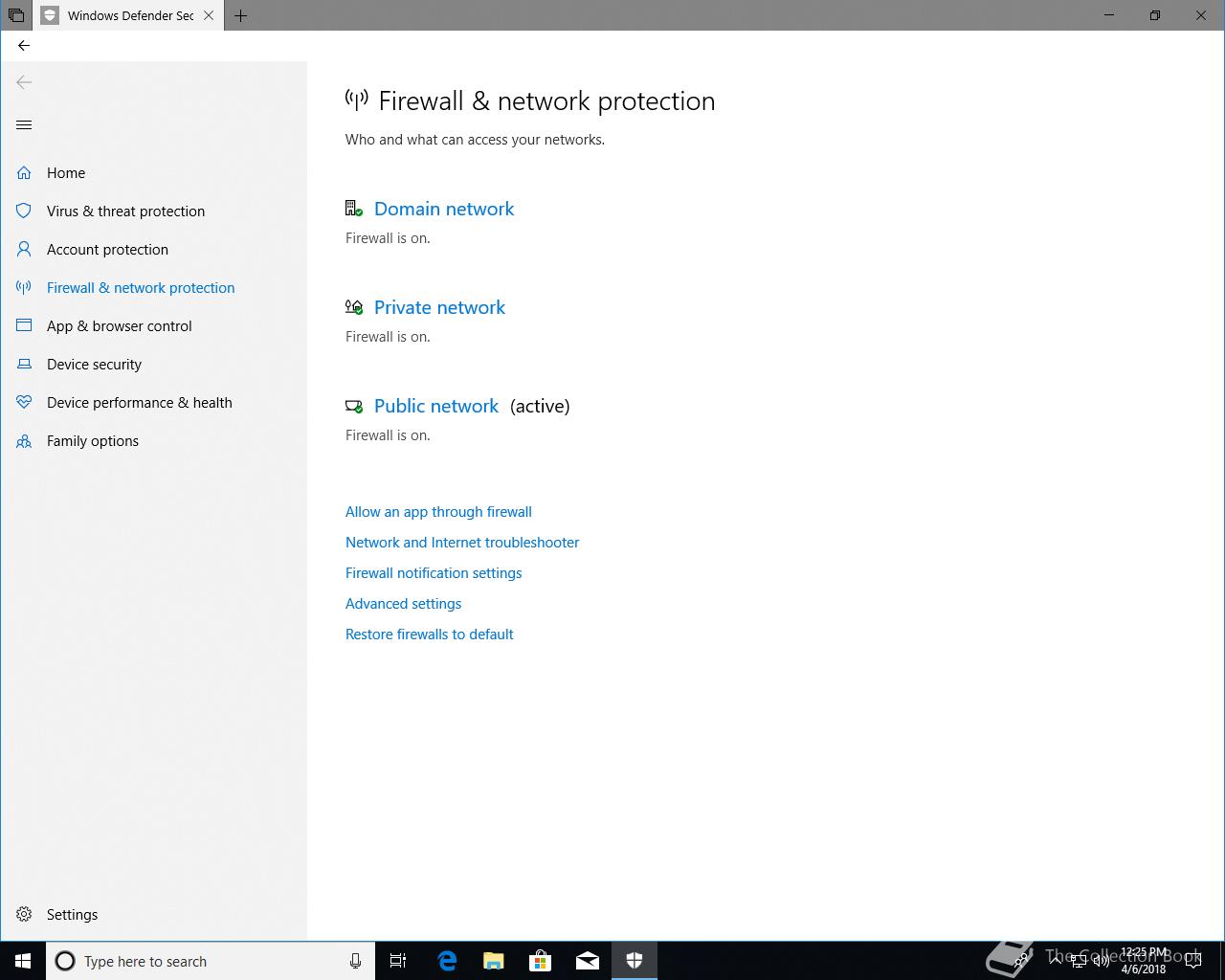
Task: Click the Account protection person icon
Action: point(24,250)
